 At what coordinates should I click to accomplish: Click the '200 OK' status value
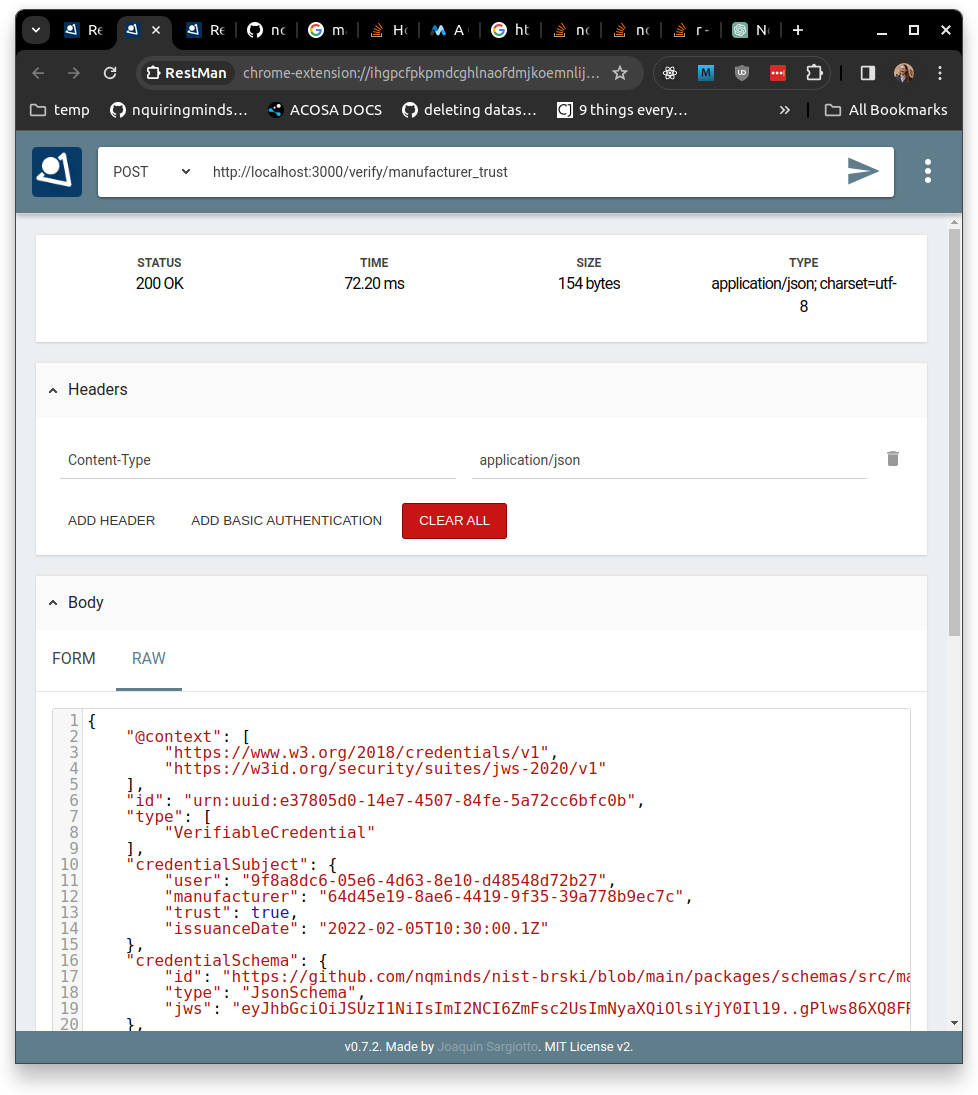[x=159, y=284]
